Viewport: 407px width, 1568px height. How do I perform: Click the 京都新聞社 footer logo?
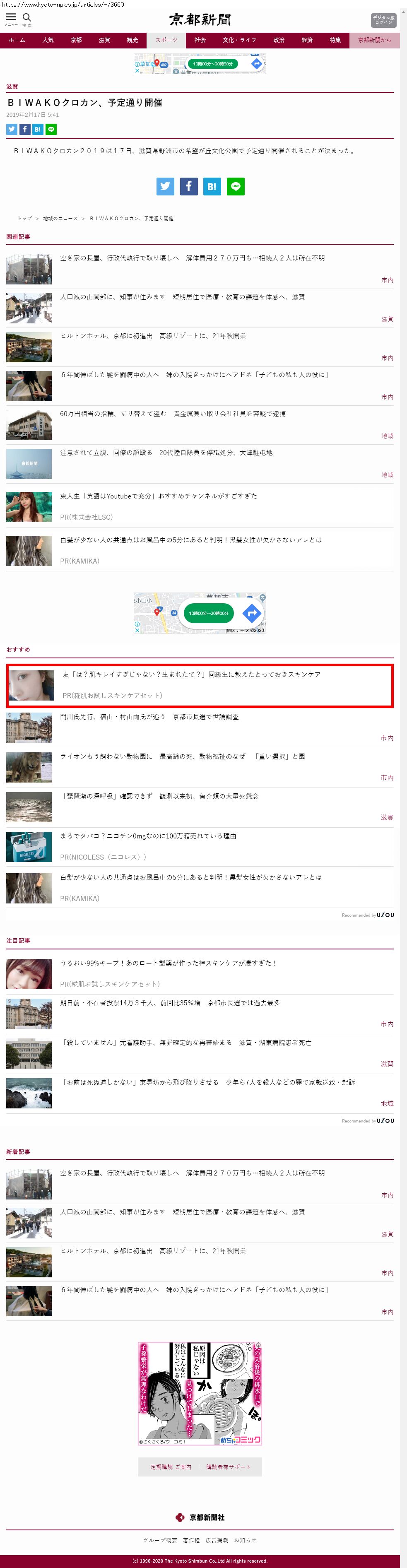pyautogui.click(x=200, y=1517)
